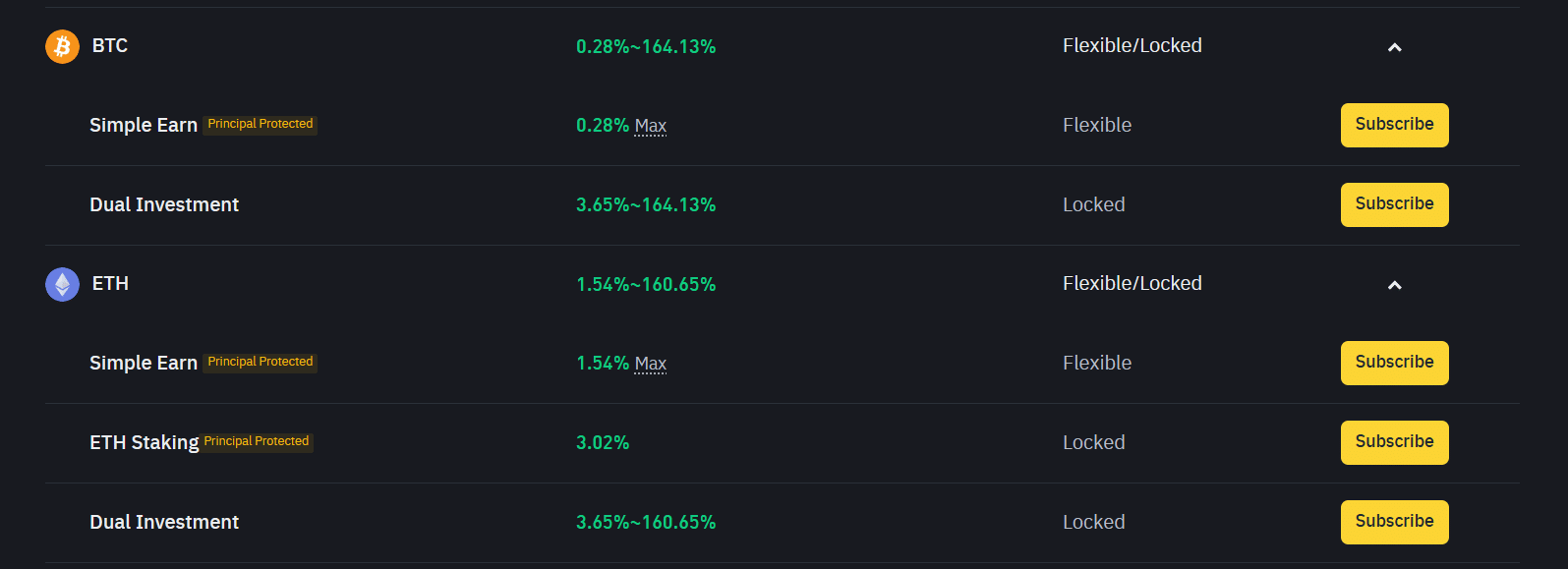
Task: Click the Flexible/Locked label on the ETH row
Action: click(1132, 283)
